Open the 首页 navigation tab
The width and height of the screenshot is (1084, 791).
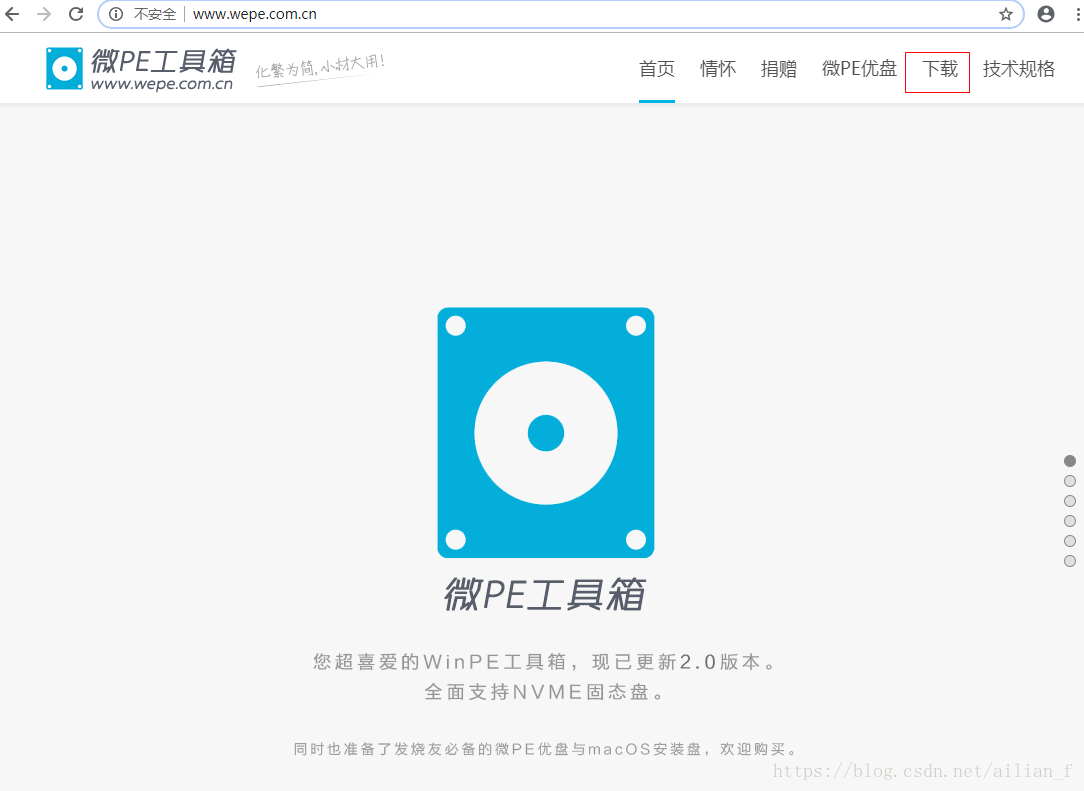(x=657, y=68)
